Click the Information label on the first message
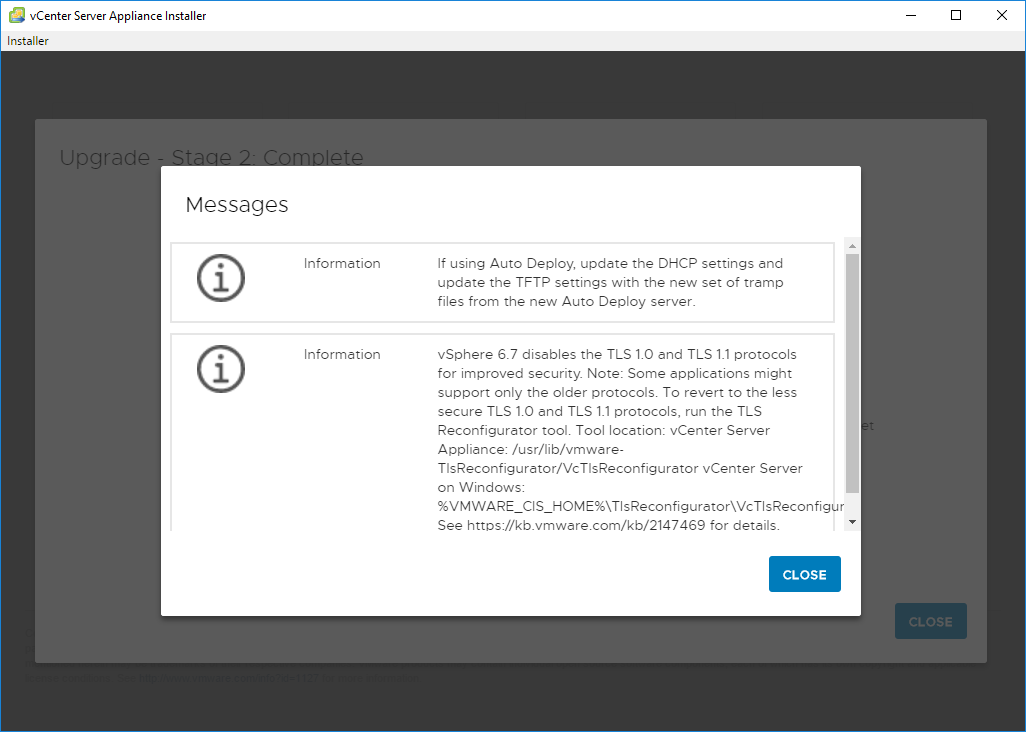Image resolution: width=1026 pixels, height=732 pixels. click(342, 263)
